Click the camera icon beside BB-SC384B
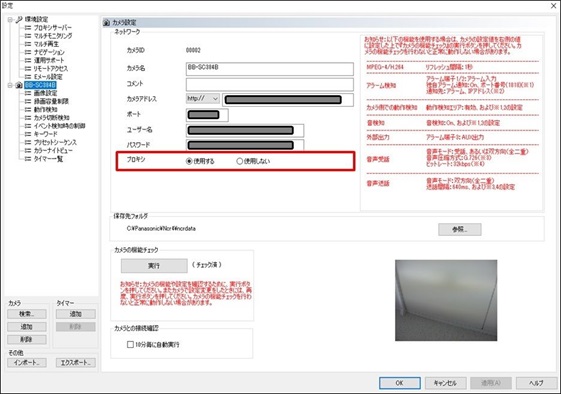 [19, 85]
